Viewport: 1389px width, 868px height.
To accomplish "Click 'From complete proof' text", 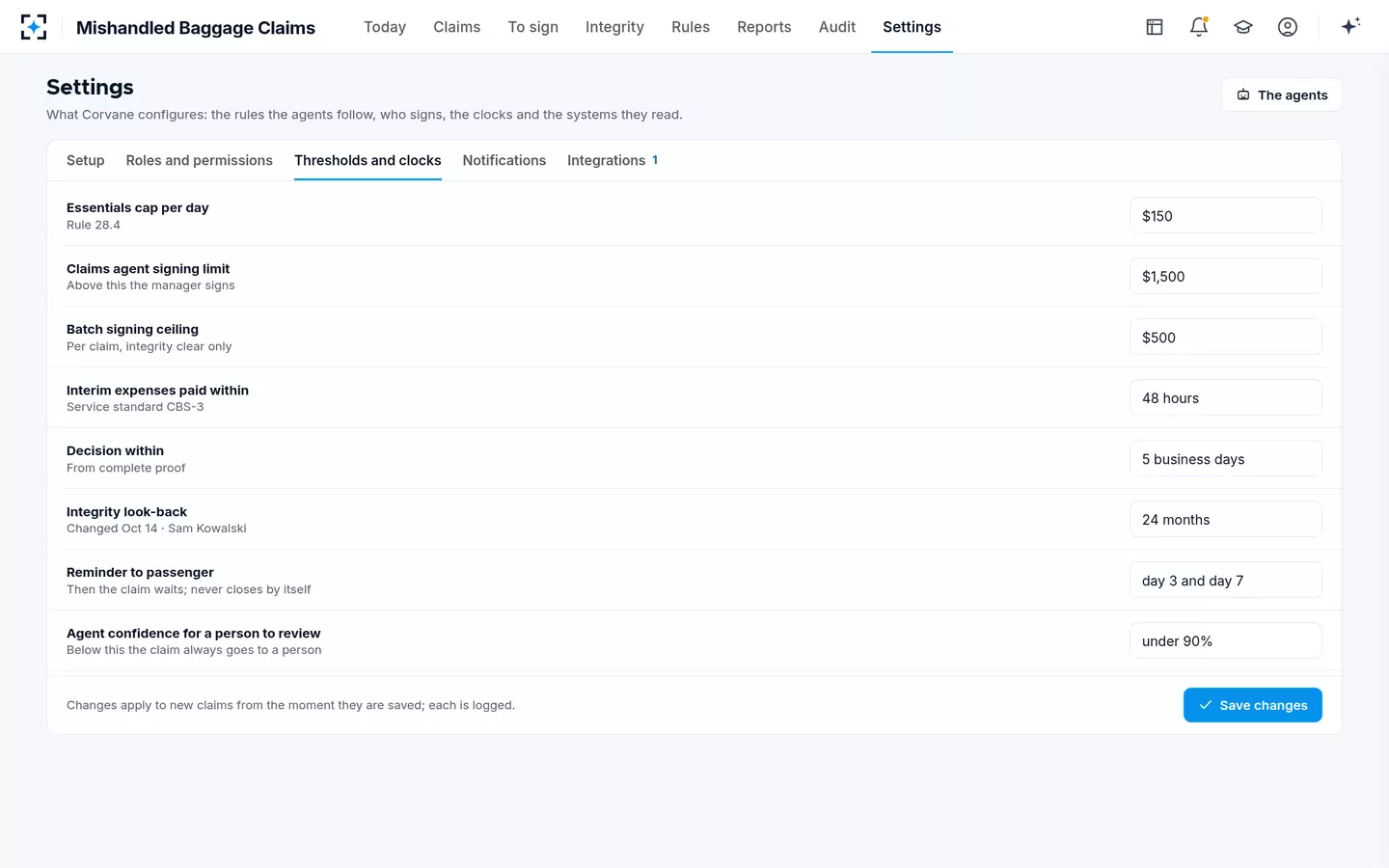I will (x=125, y=468).
